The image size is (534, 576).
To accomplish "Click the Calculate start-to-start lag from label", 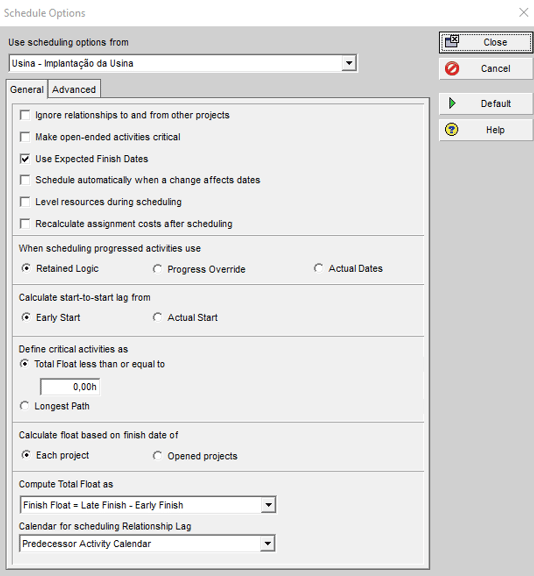I will click(84, 297).
